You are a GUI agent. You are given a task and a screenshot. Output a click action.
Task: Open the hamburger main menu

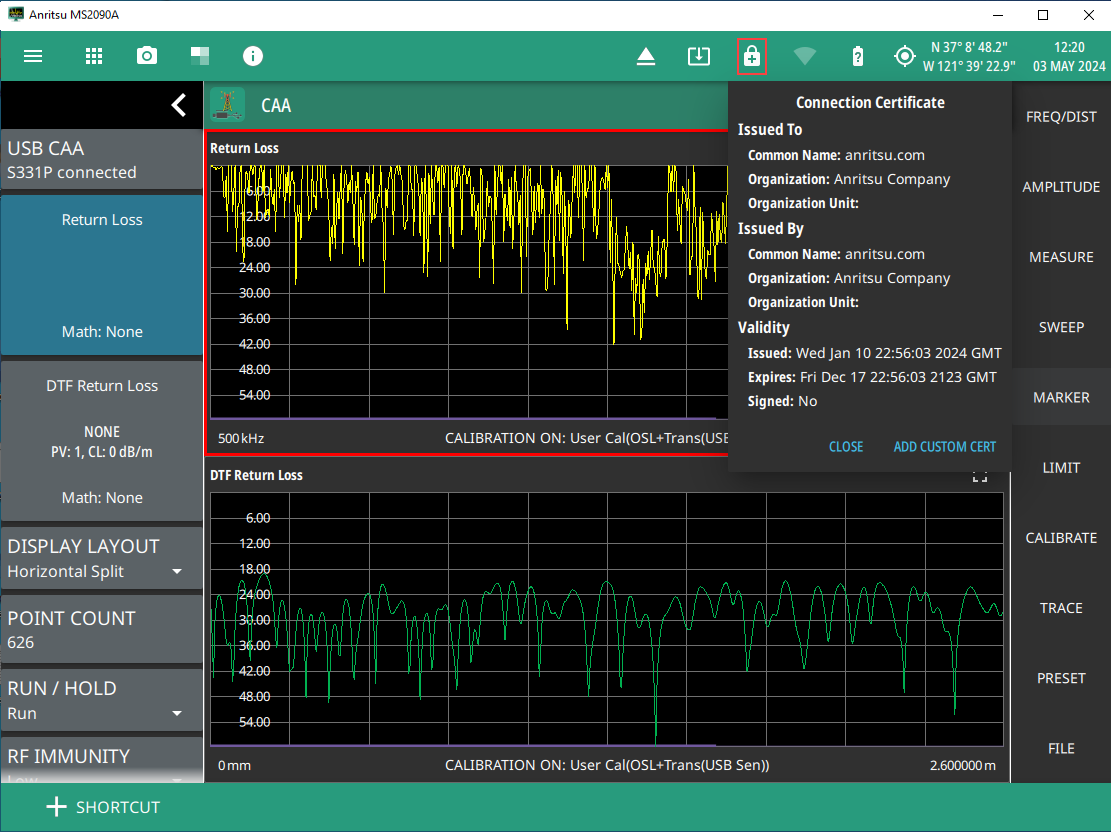coord(33,56)
